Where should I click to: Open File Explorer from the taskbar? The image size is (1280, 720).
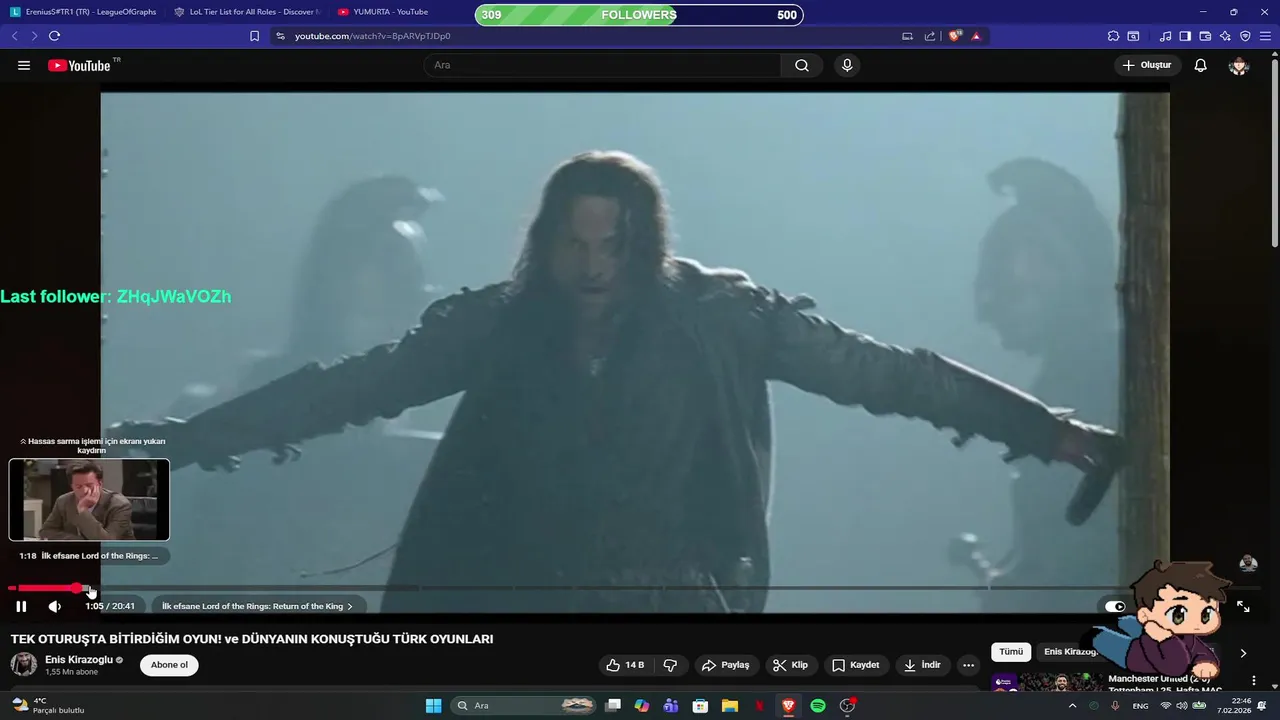point(730,706)
